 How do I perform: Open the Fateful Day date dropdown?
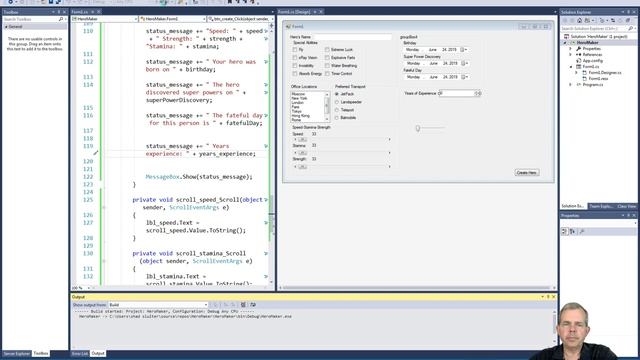click(467, 77)
